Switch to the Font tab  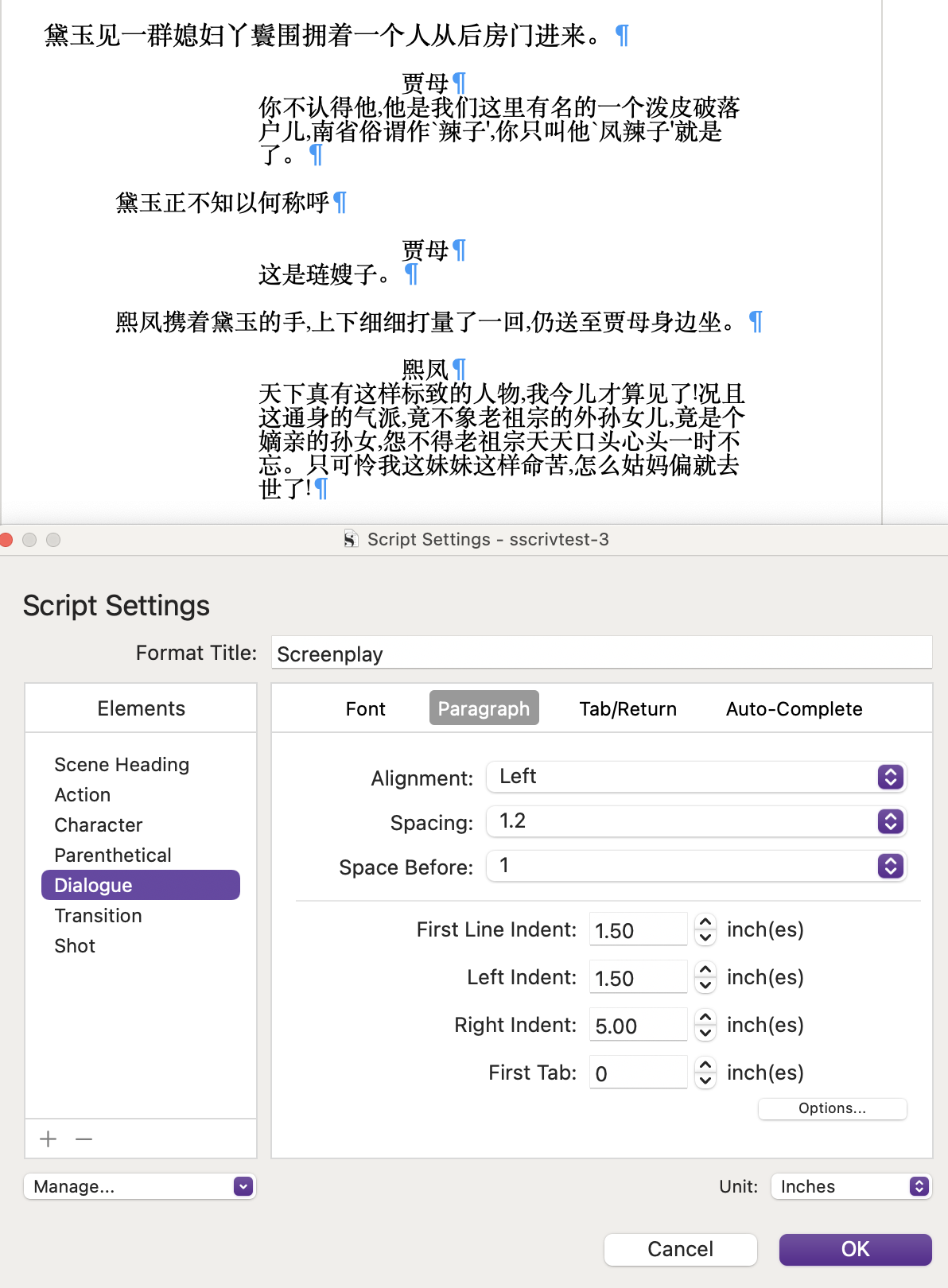pos(365,708)
